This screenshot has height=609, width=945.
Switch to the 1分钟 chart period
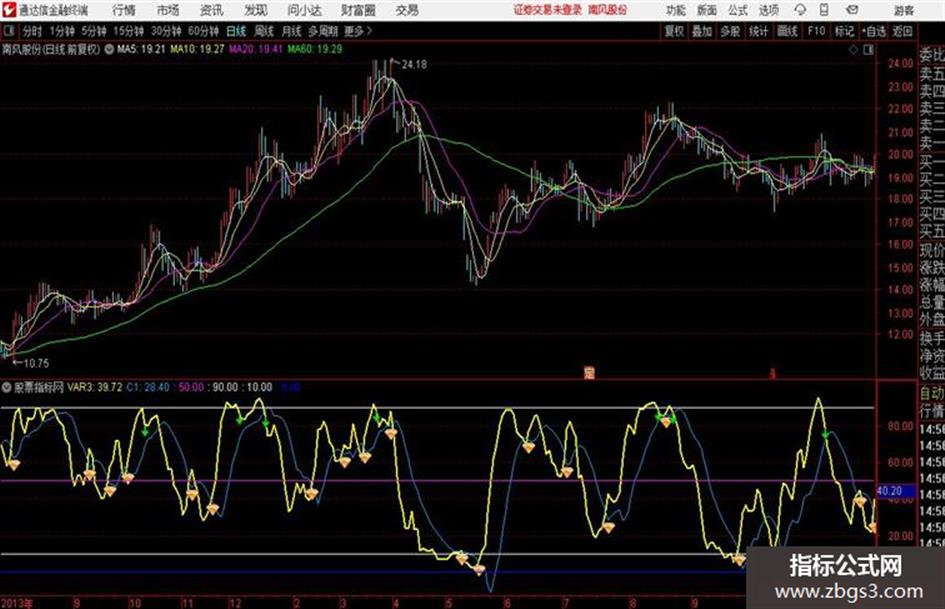click(62, 31)
